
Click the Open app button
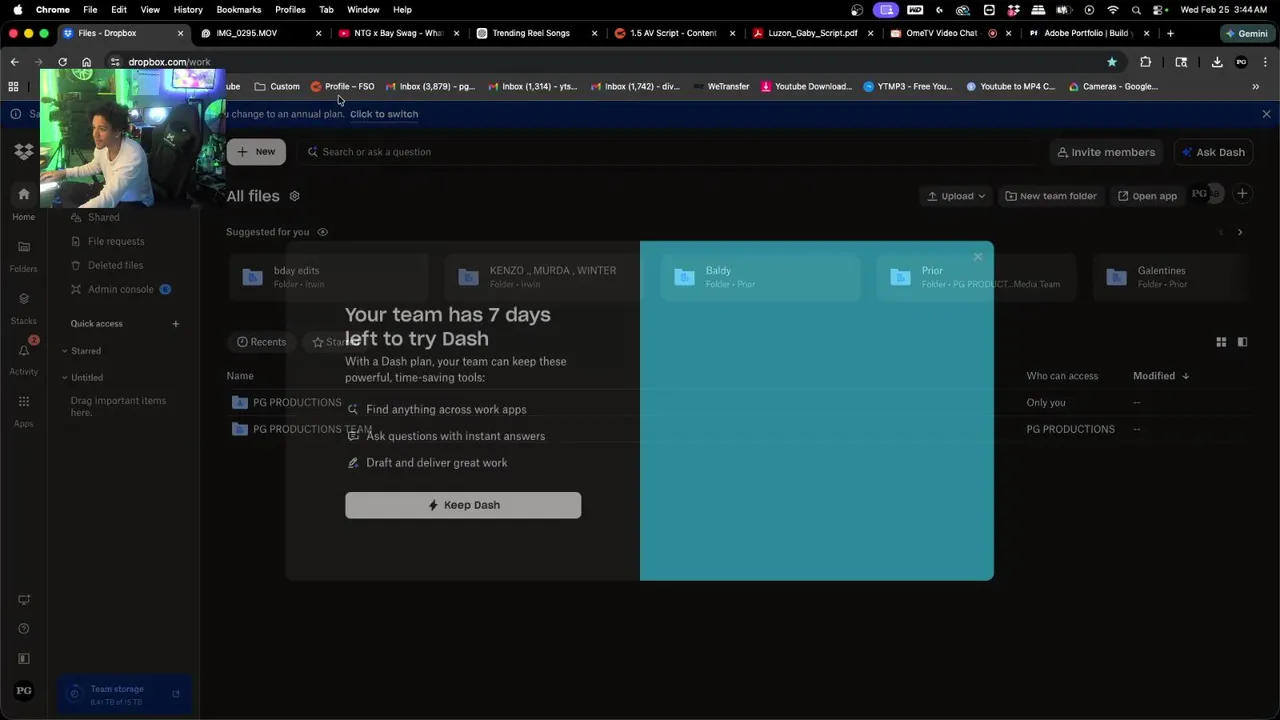coord(1147,196)
